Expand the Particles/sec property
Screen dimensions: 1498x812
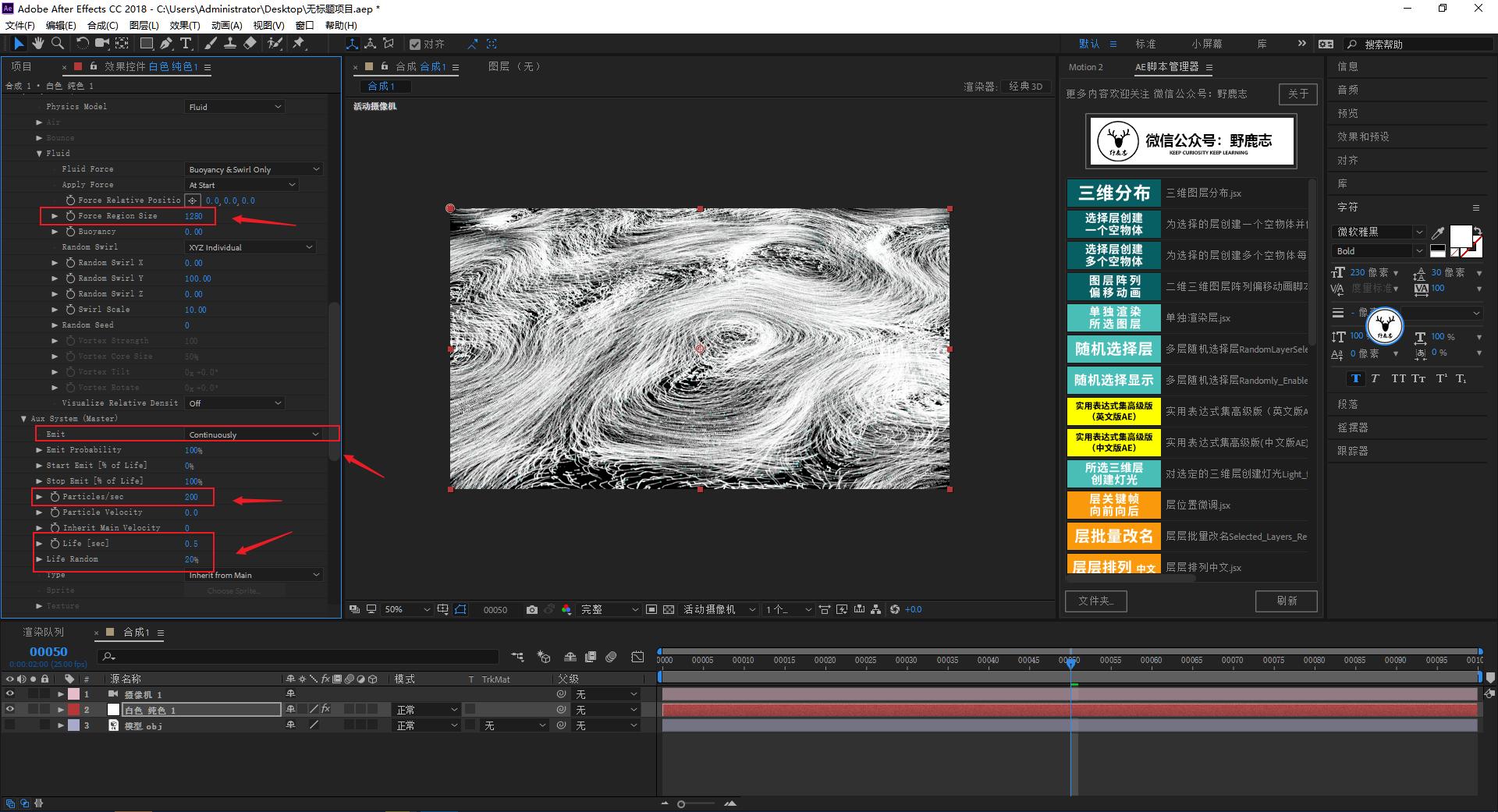(x=40, y=497)
